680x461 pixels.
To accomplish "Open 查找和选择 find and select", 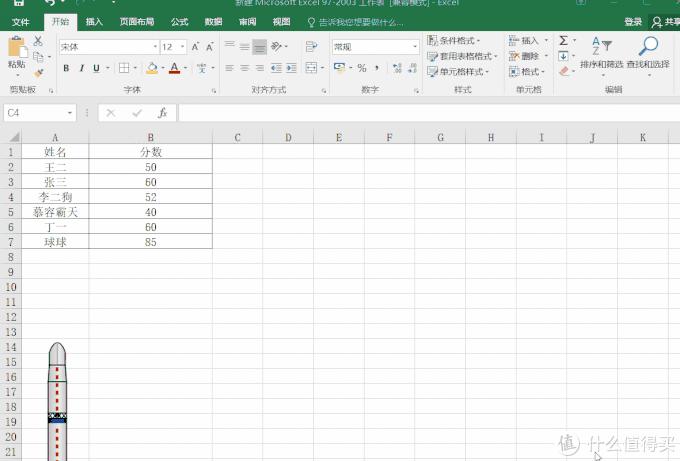I will [x=648, y=55].
